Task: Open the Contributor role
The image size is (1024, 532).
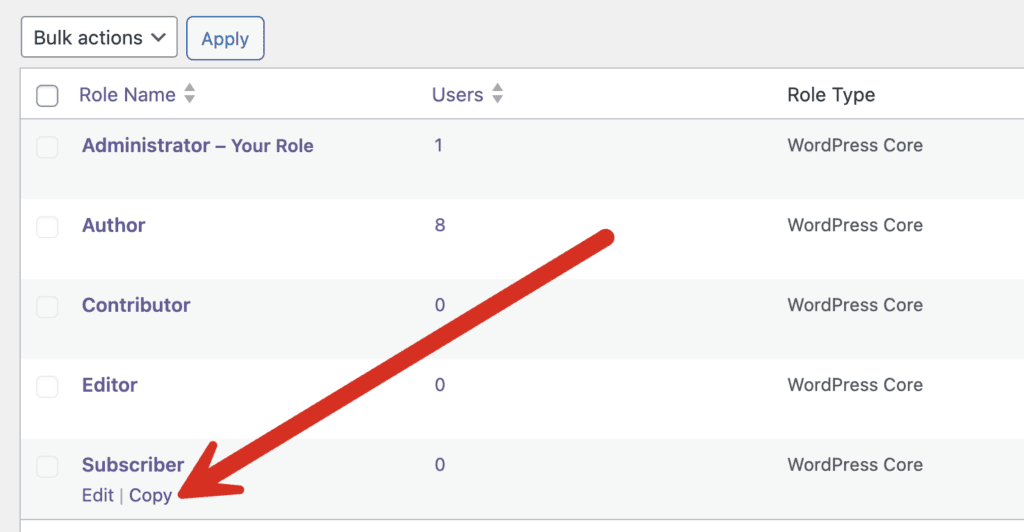Action: pyautogui.click(x=136, y=306)
